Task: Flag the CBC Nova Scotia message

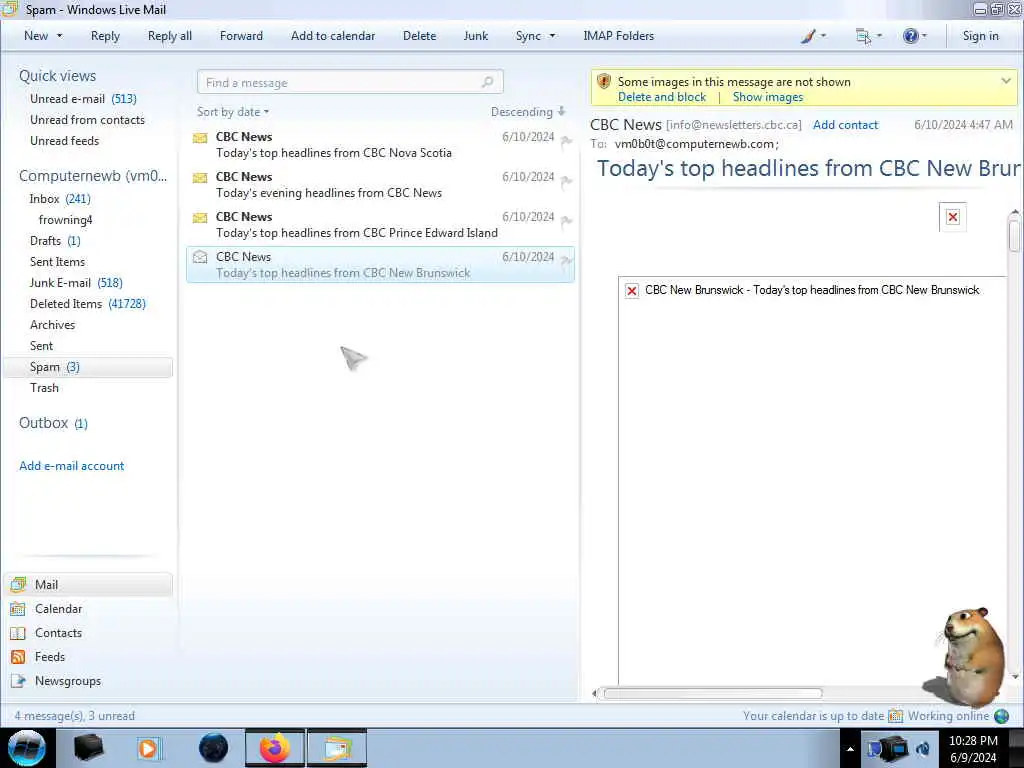Action: click(566, 140)
